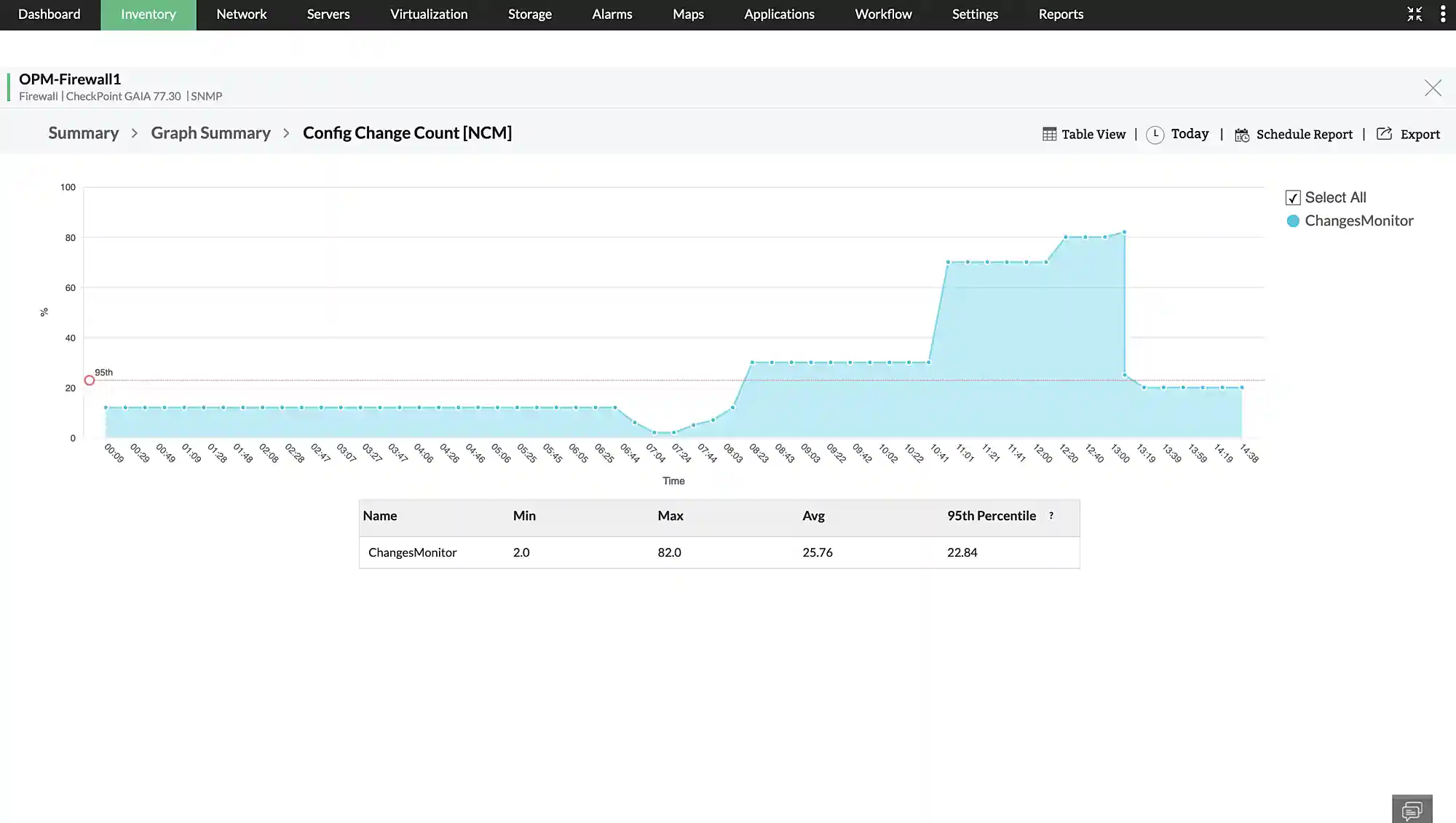
Task: Open the vertical three-dot options menu
Action: pos(1443,15)
